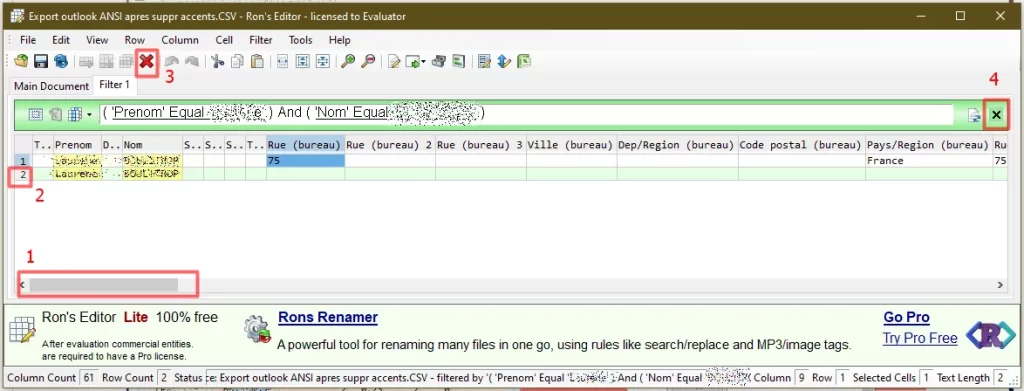Click the Redo arrow icon
Image resolution: width=1024 pixels, height=391 pixels.
point(191,61)
